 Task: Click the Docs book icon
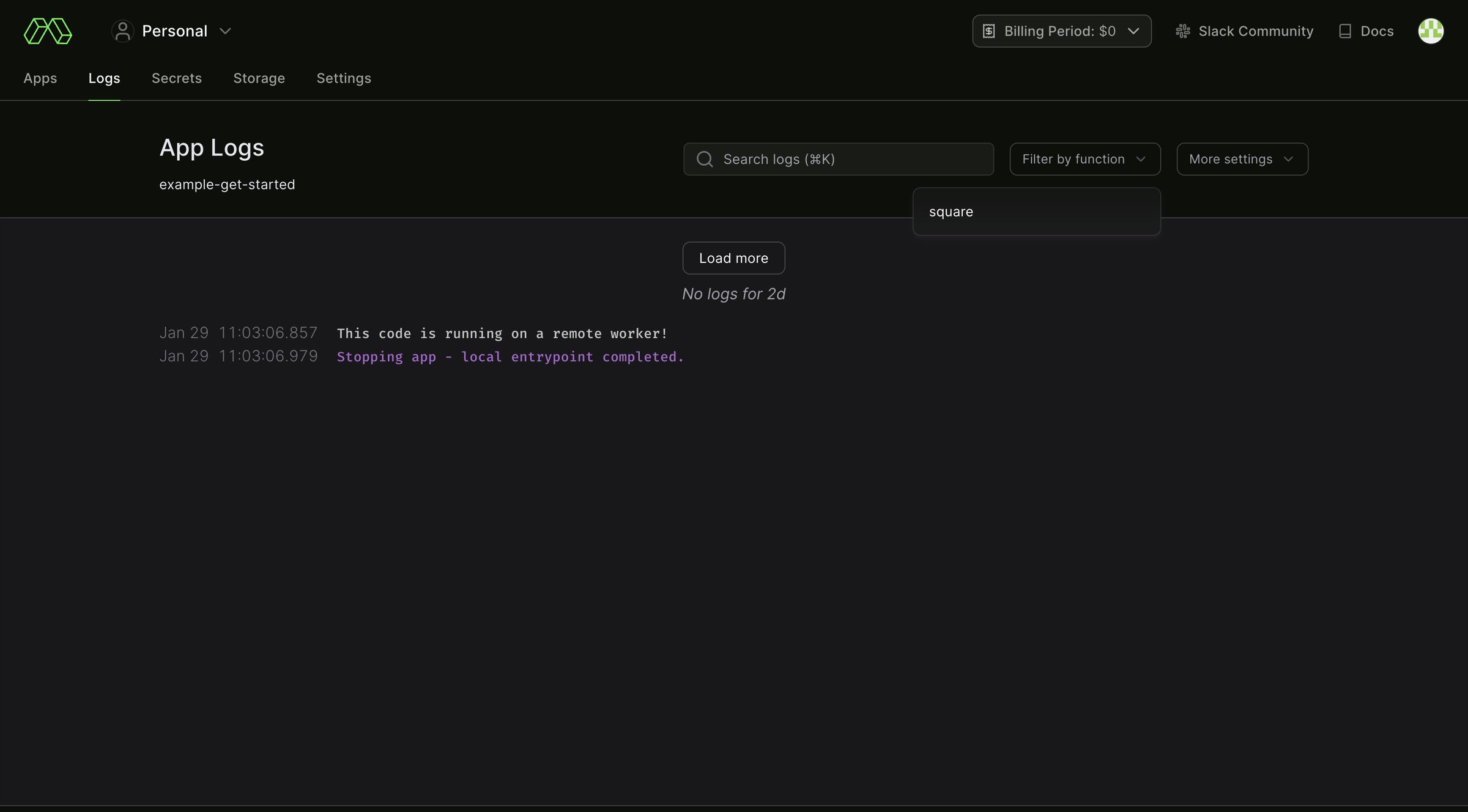1344,31
